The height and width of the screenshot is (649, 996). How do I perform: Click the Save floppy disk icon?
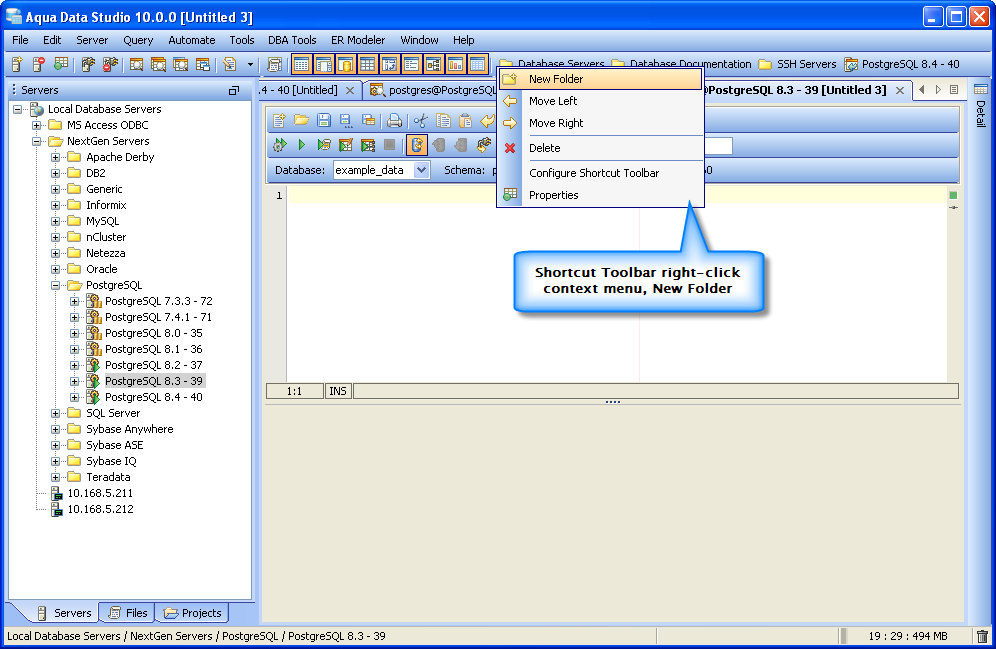[x=324, y=120]
